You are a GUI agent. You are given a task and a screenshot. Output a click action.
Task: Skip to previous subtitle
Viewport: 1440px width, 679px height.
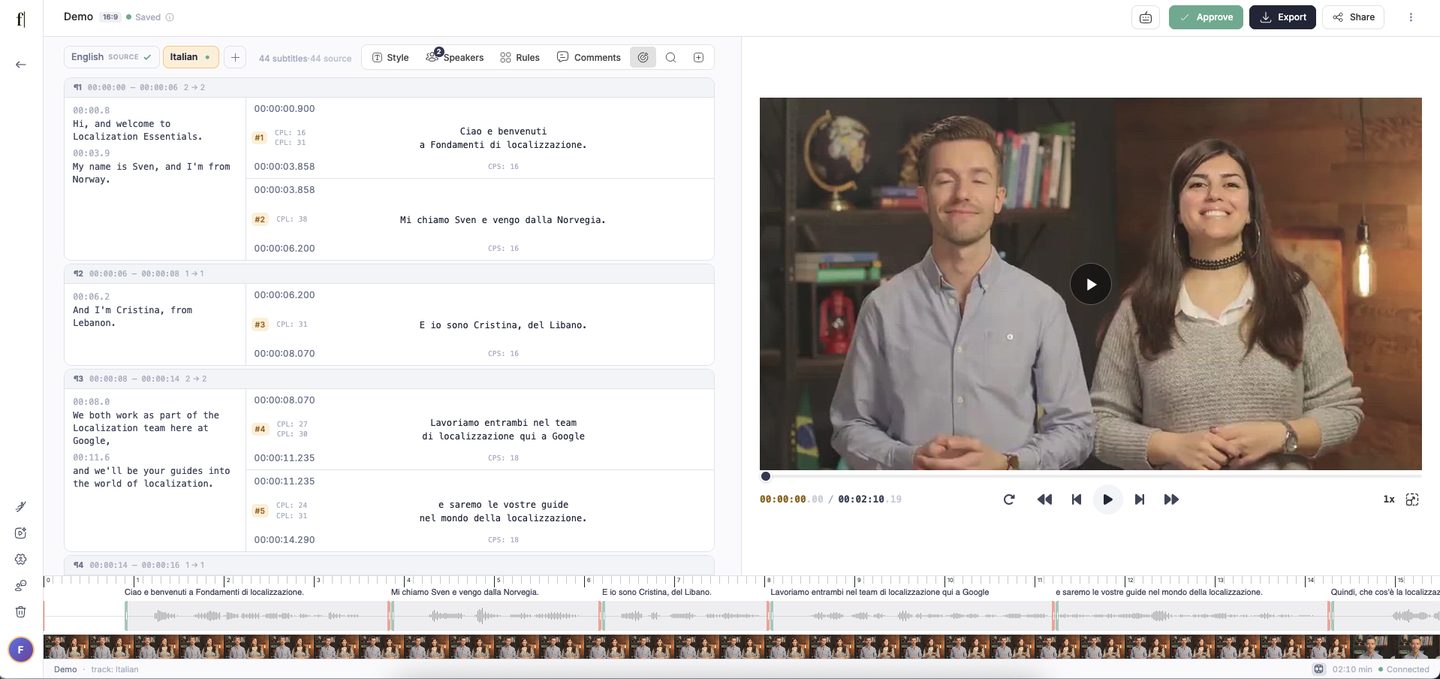point(1077,499)
